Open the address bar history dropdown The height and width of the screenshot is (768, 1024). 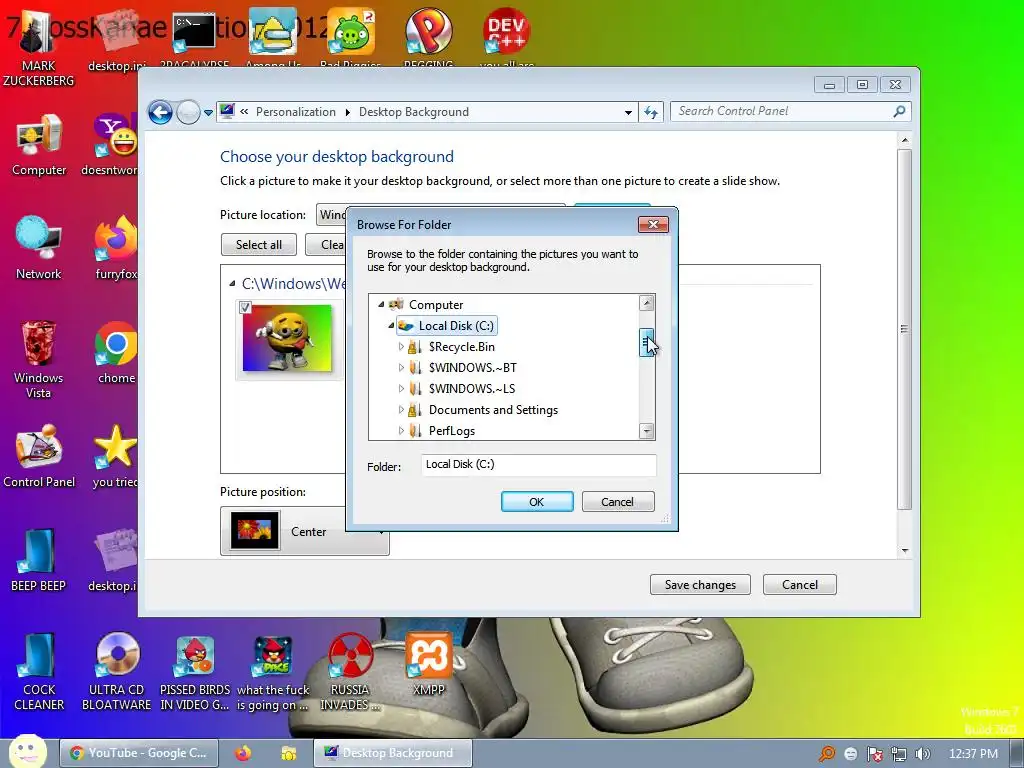pyautogui.click(x=628, y=112)
